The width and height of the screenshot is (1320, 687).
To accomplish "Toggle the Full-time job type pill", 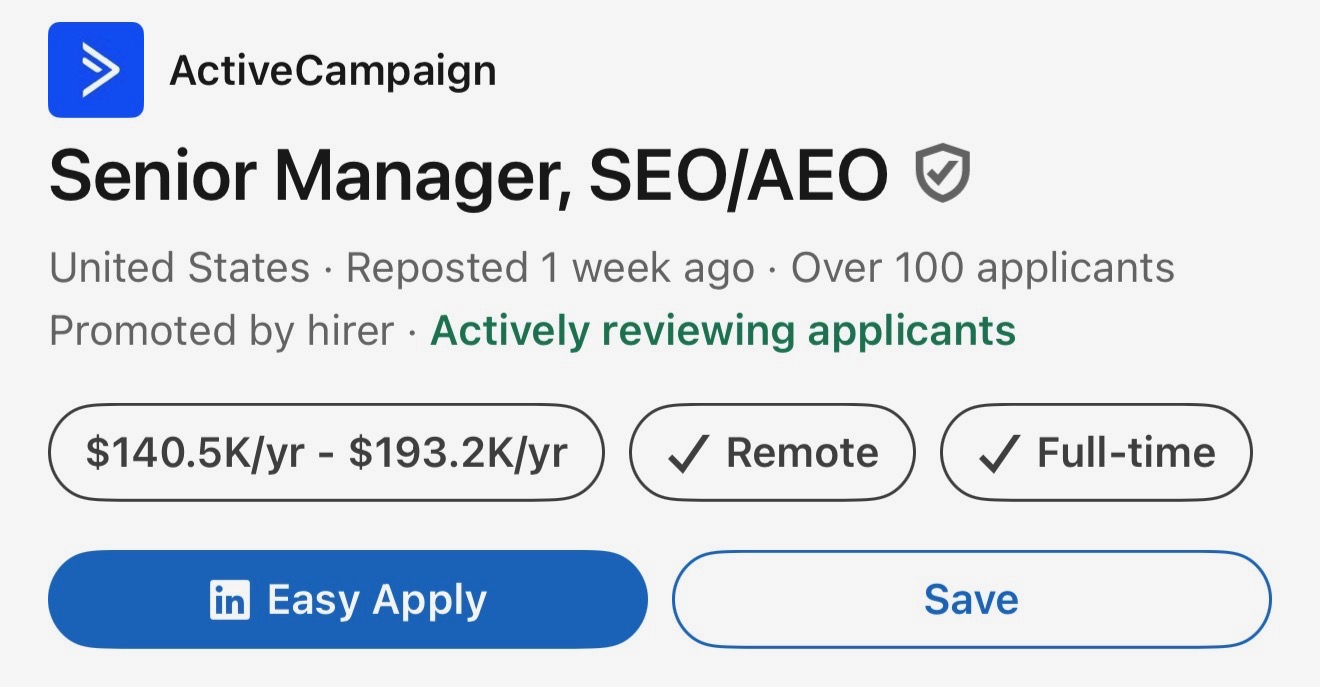I will click(1096, 453).
